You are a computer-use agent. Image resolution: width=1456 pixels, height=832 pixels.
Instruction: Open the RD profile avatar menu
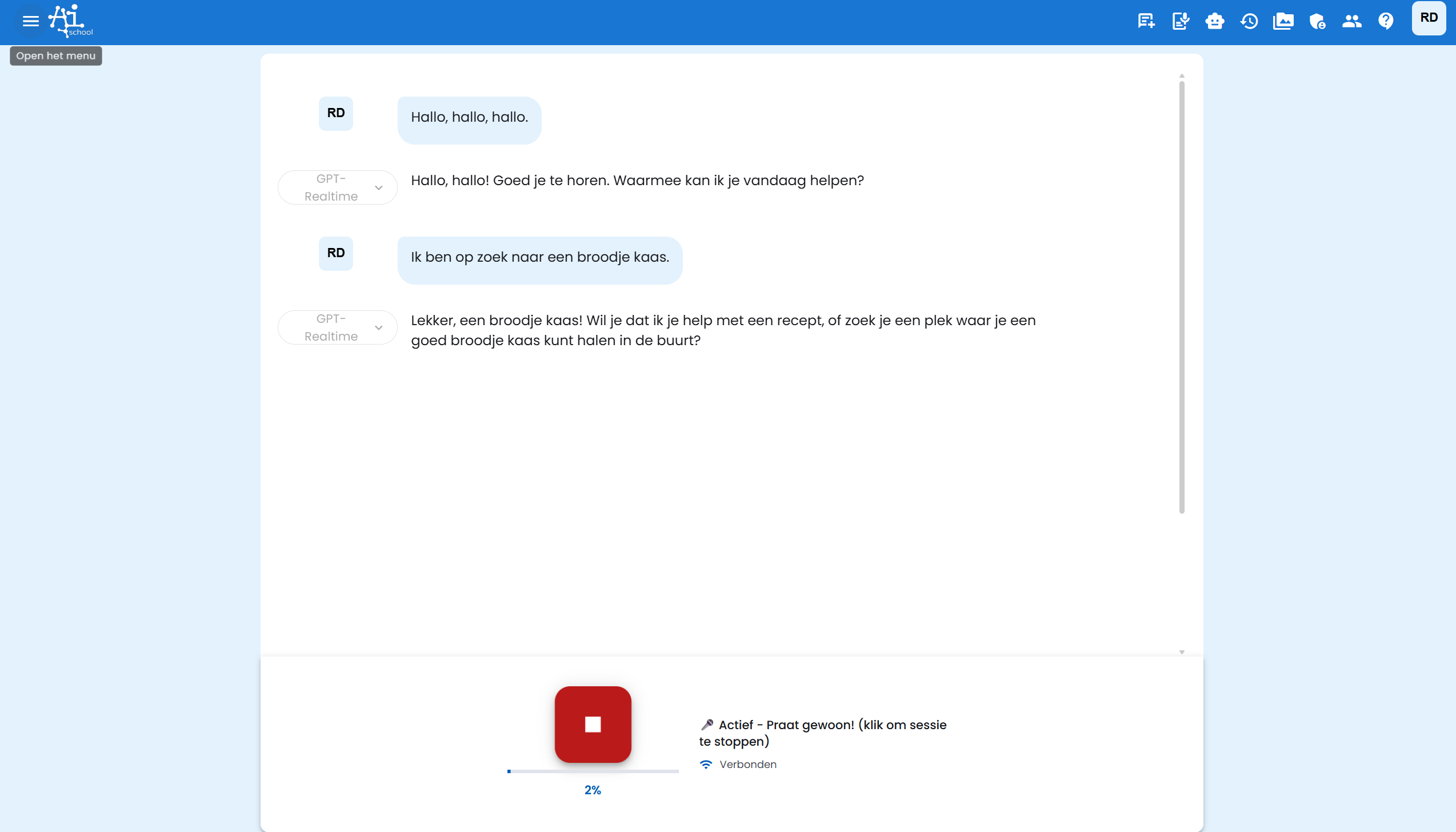tap(1429, 18)
